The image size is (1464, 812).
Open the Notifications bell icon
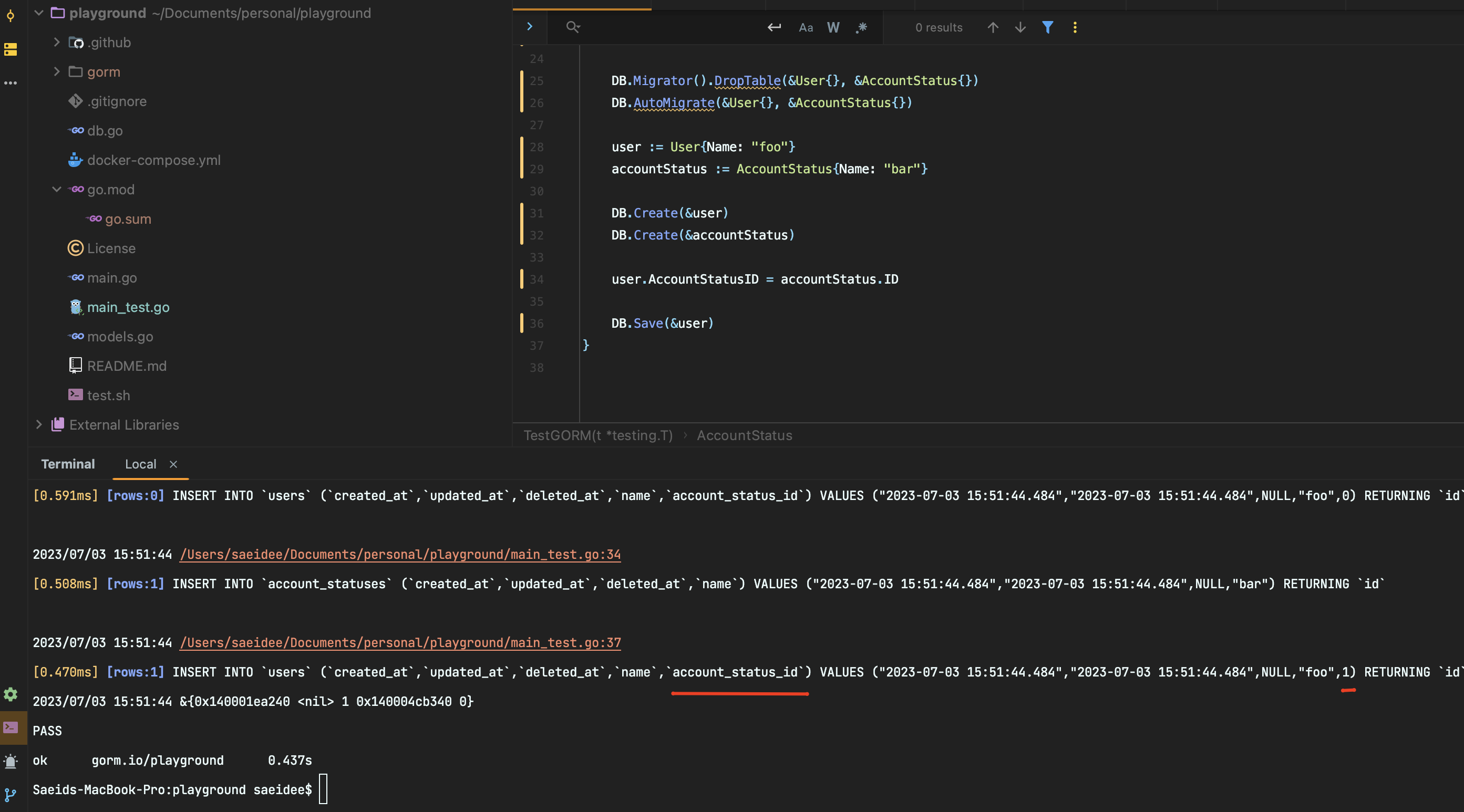(x=10, y=762)
